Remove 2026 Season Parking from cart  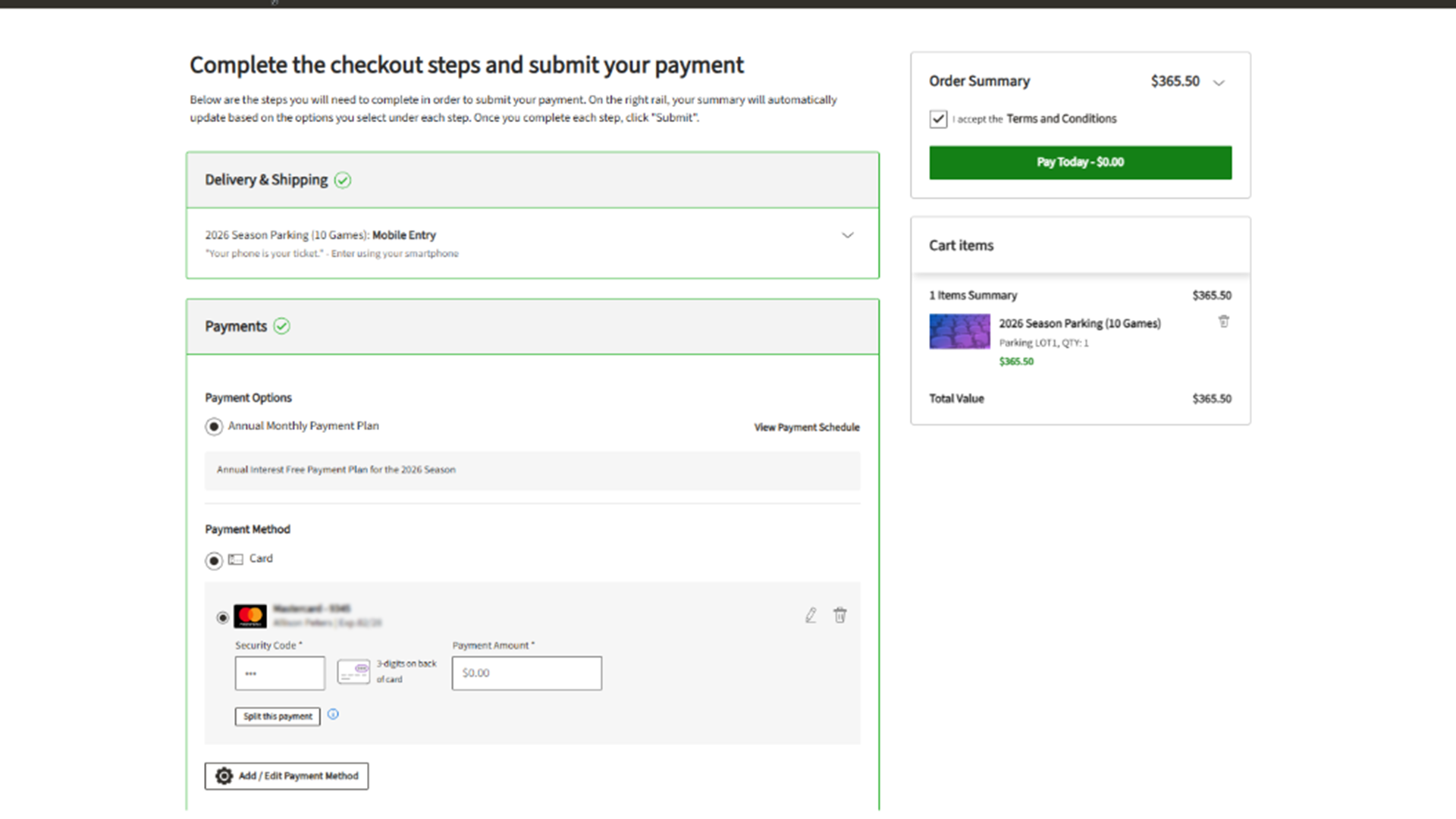click(1223, 322)
